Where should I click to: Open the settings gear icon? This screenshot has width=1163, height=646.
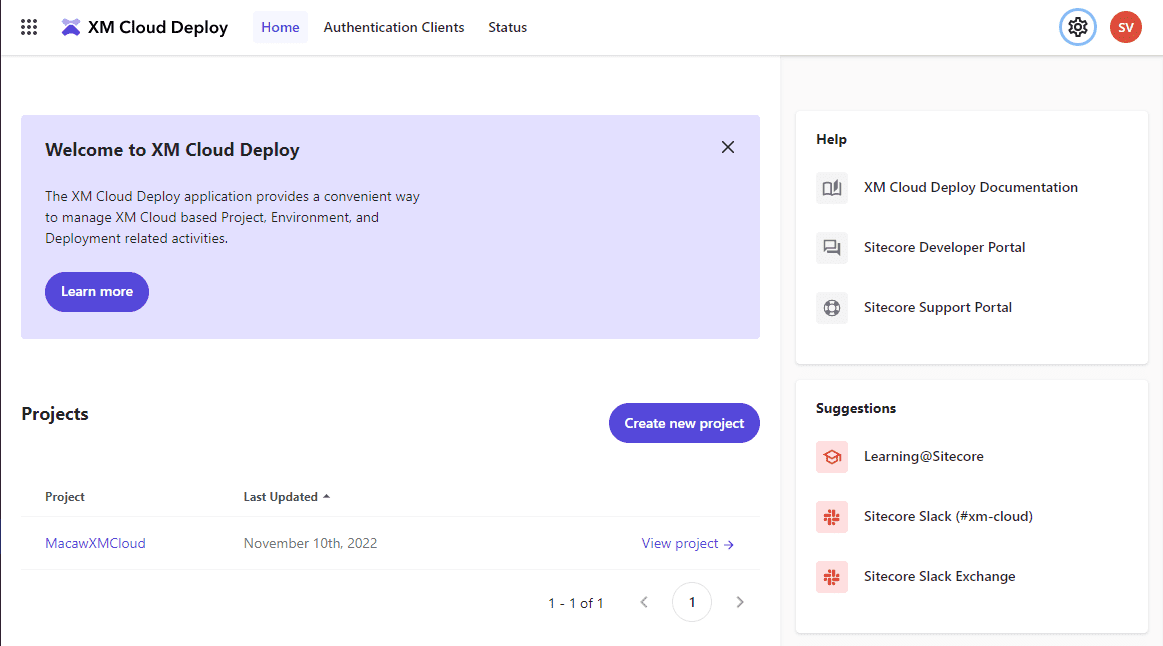pos(1077,27)
